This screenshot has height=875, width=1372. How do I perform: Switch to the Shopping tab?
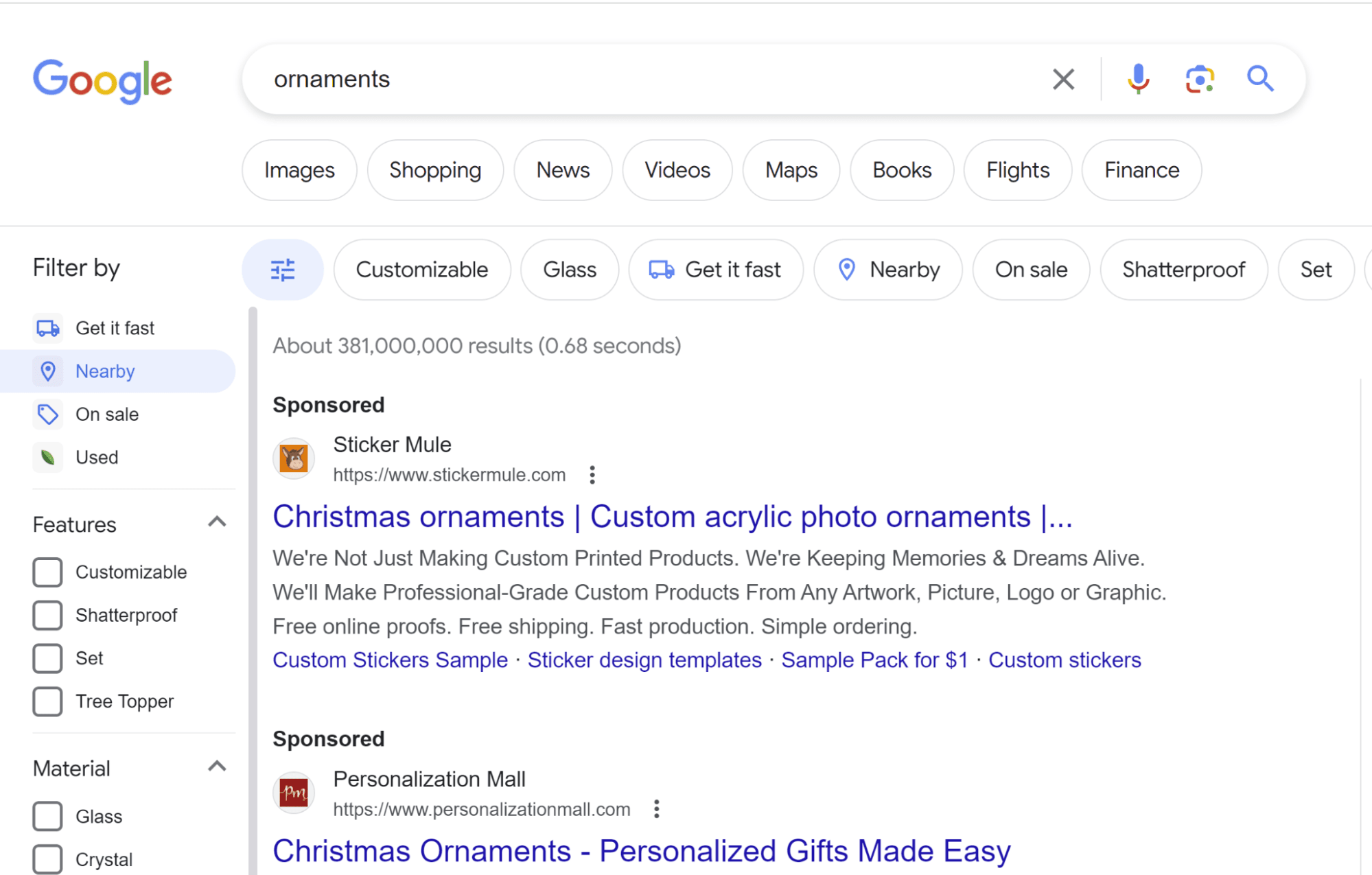point(435,170)
